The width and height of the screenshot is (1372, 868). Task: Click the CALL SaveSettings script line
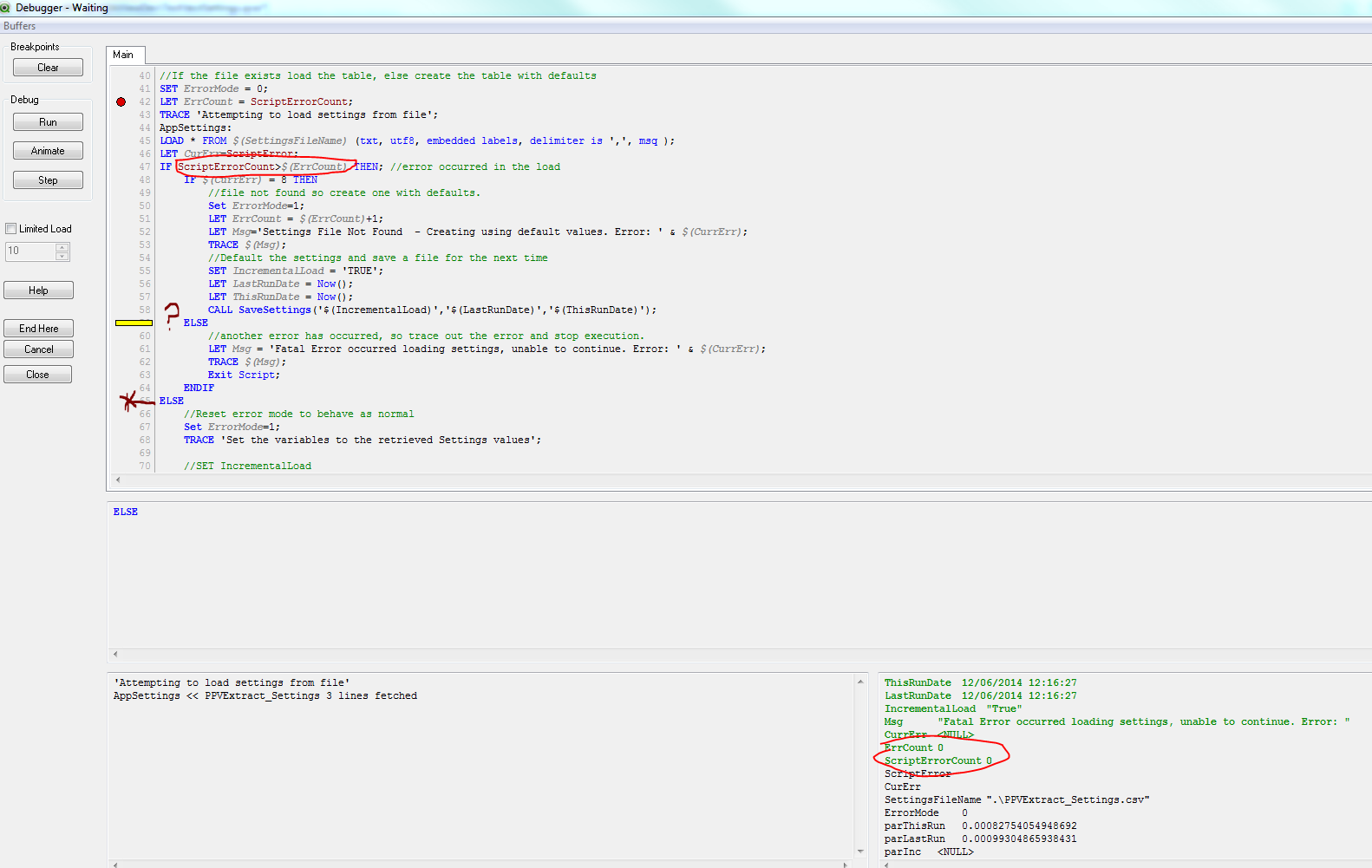pos(432,310)
